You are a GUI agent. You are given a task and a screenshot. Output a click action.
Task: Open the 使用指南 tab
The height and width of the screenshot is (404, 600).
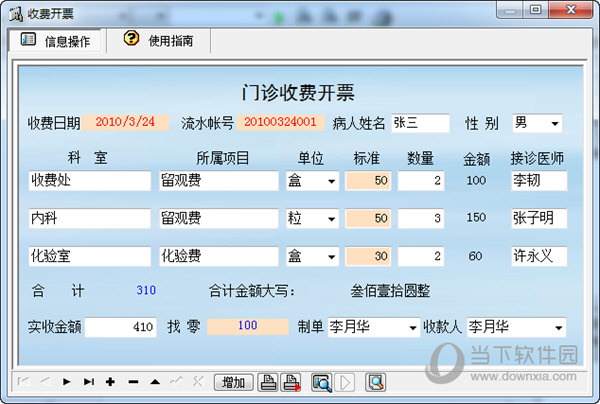coord(158,41)
